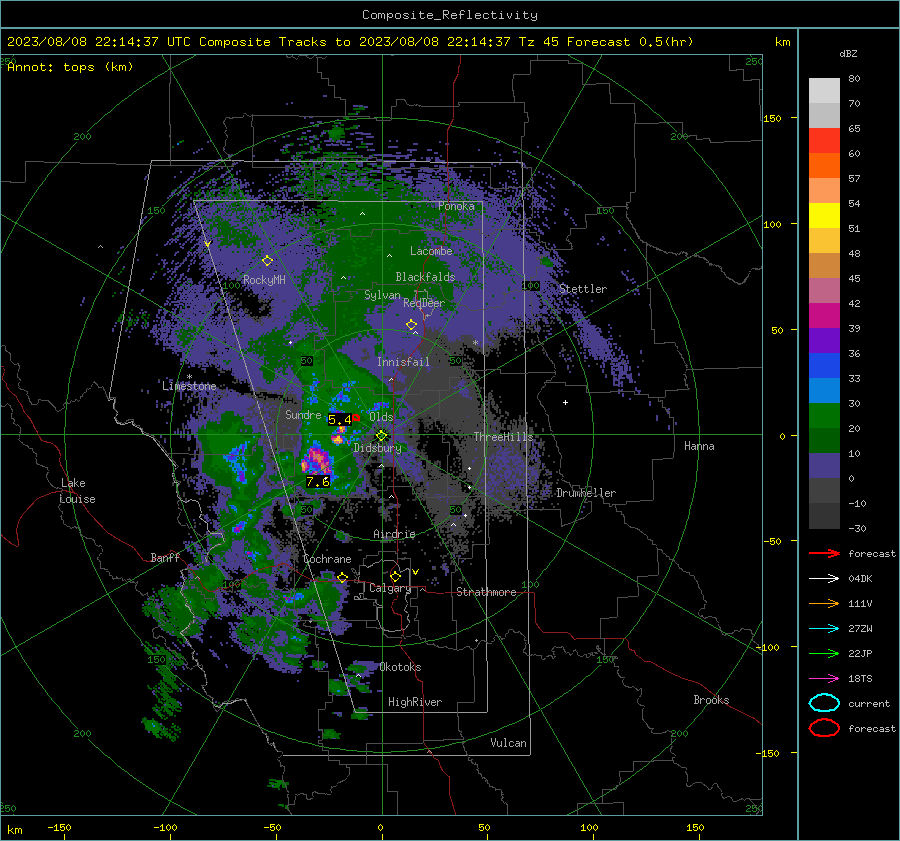
Task: Click the cyan current ellipse legend symbol
Action: pos(824,703)
